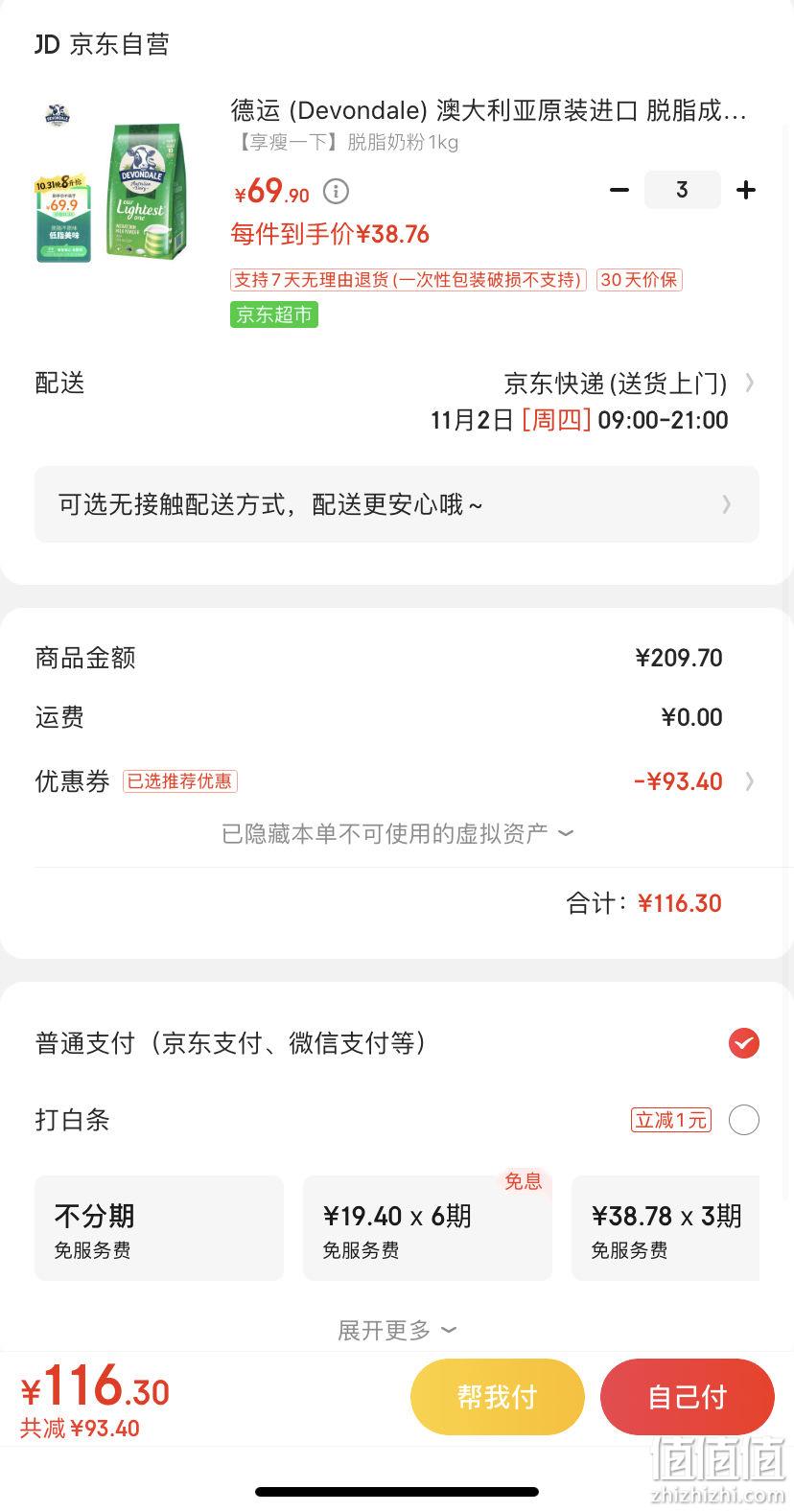Choose the ¥38.78 x 3期 installment plan
The height and width of the screenshot is (1512, 794).
666,1228
